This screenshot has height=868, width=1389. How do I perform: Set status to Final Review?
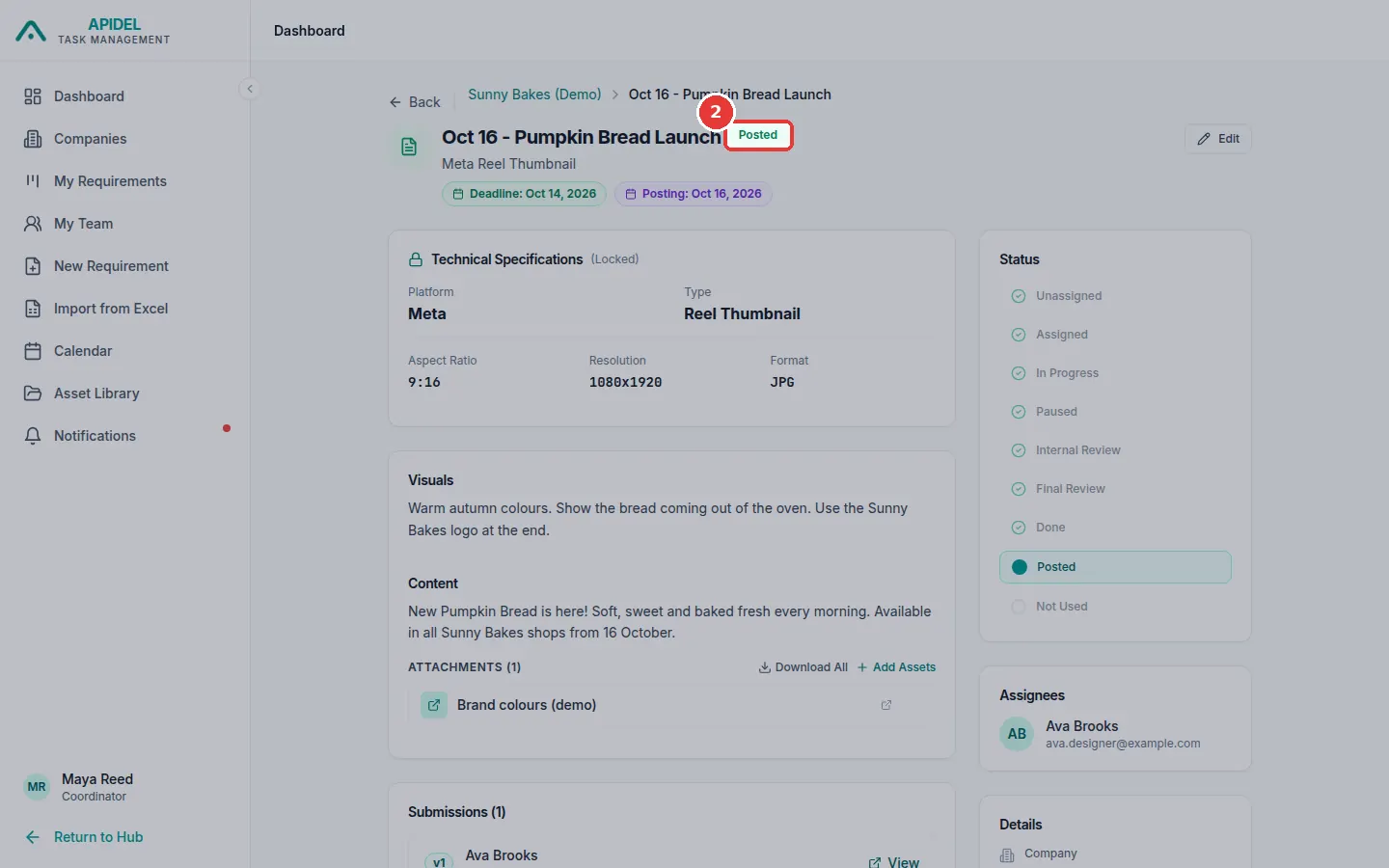pyautogui.click(x=1115, y=489)
